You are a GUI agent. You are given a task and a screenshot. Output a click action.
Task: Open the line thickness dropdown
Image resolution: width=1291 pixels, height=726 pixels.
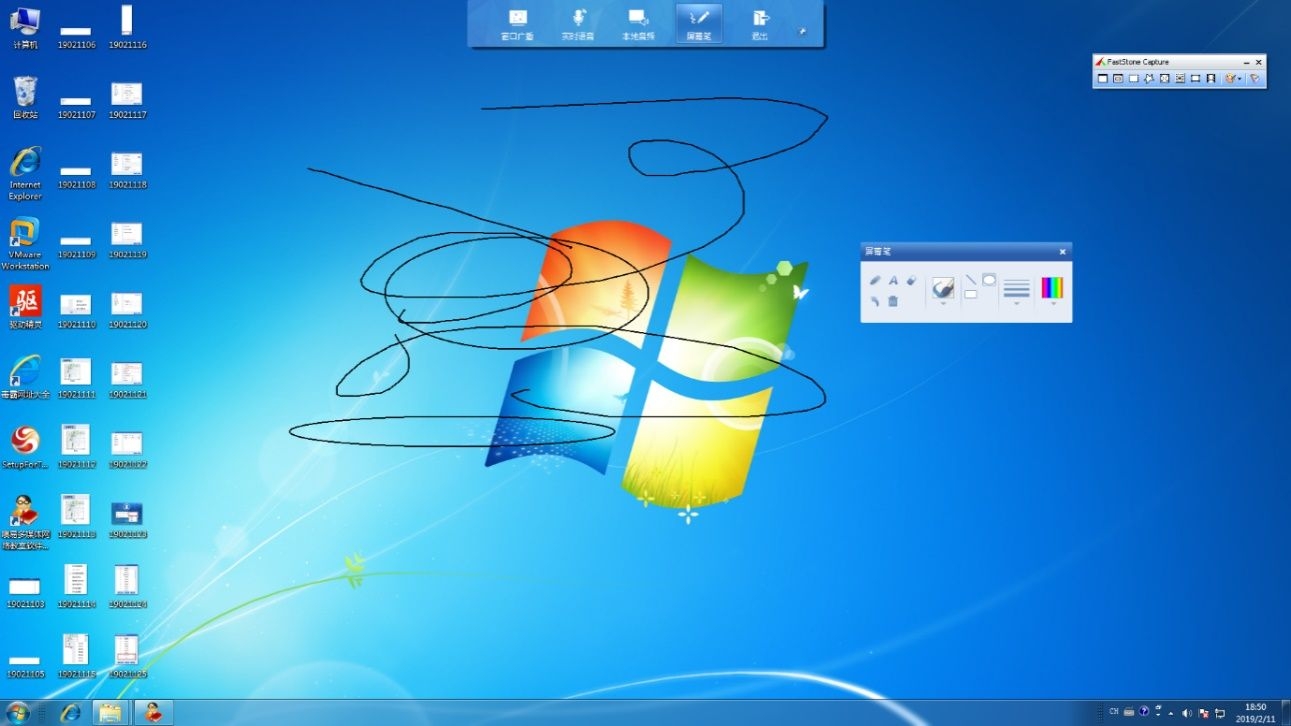coord(1016,303)
